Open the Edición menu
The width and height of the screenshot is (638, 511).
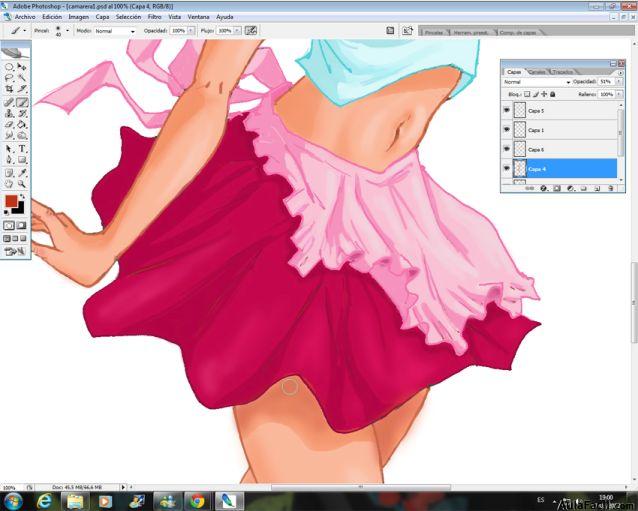click(x=52, y=17)
